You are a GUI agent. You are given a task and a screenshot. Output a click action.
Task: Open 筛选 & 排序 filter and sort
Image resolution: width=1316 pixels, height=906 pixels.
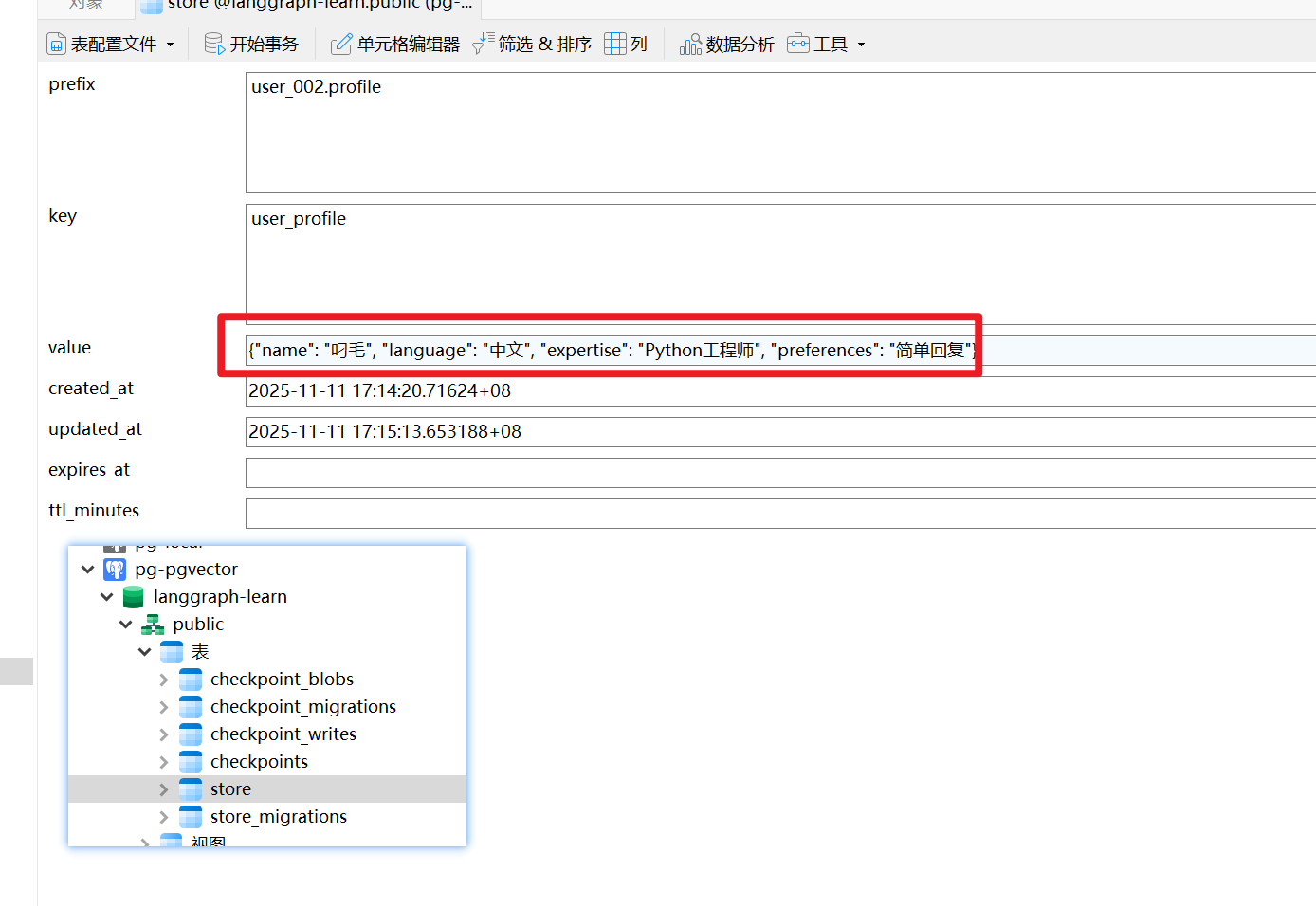[x=532, y=45]
